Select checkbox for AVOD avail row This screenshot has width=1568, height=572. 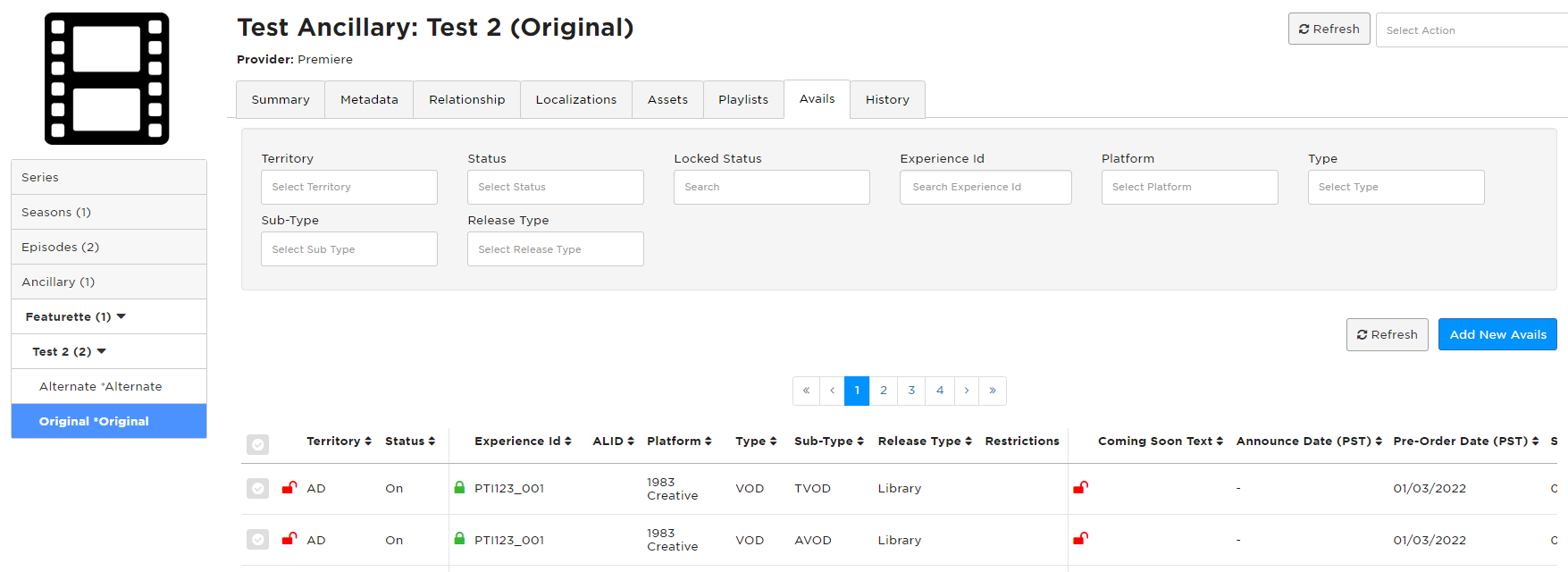pyautogui.click(x=257, y=540)
